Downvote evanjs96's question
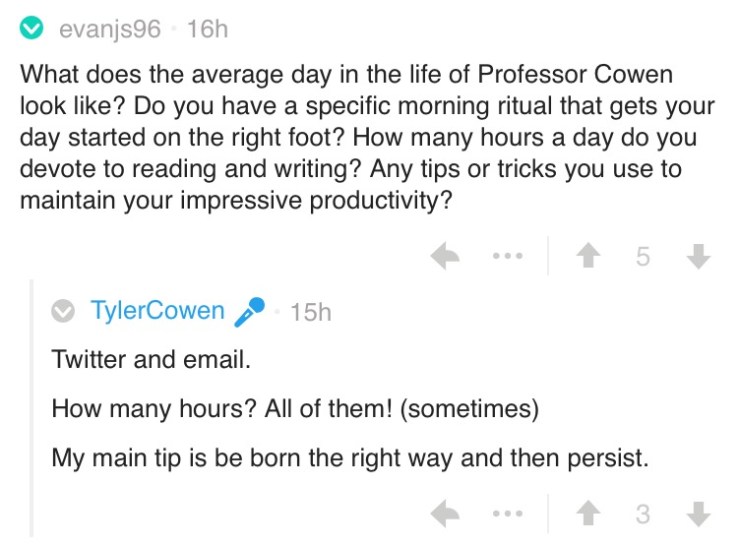The width and height of the screenshot is (738, 545). point(699,257)
